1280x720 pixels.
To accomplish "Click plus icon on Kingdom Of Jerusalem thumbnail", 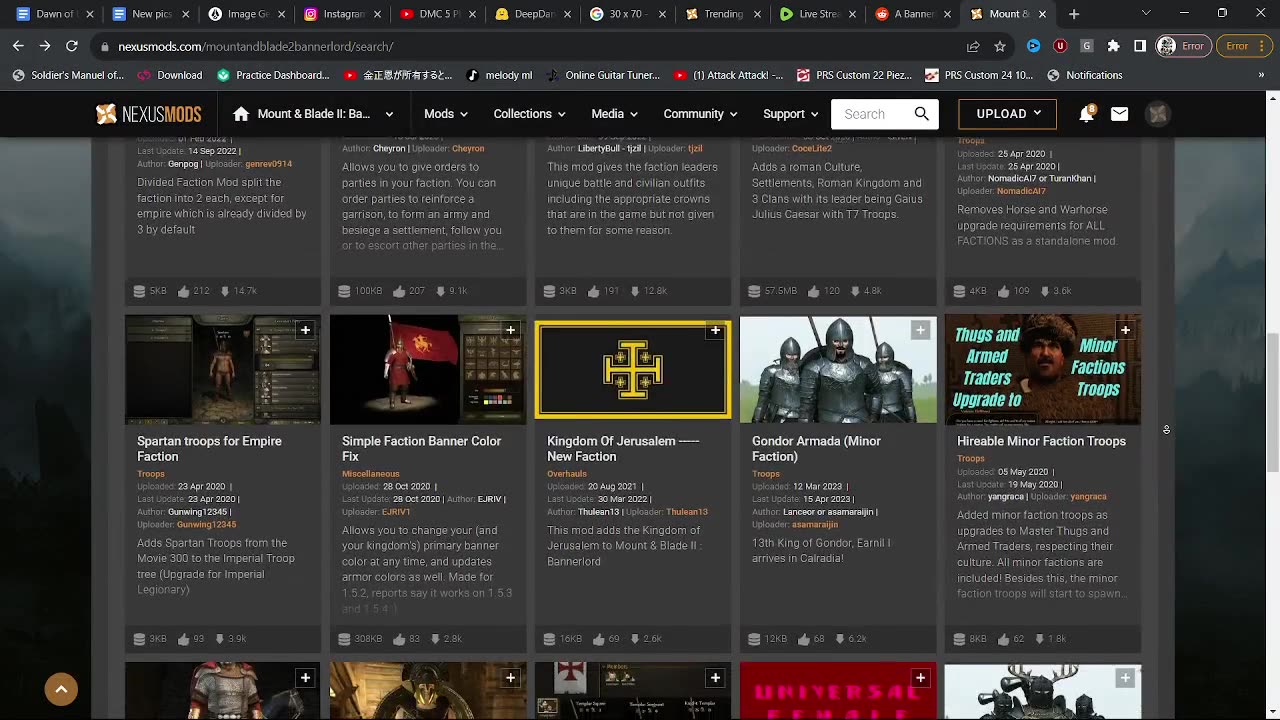I will 715,330.
